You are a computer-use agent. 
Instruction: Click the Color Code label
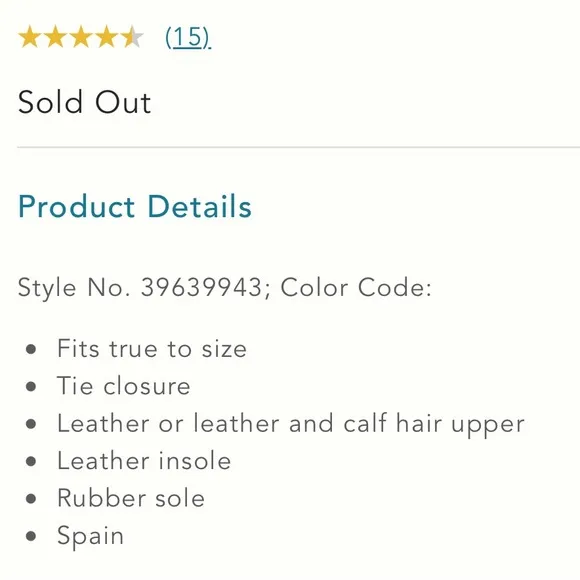tap(356, 287)
